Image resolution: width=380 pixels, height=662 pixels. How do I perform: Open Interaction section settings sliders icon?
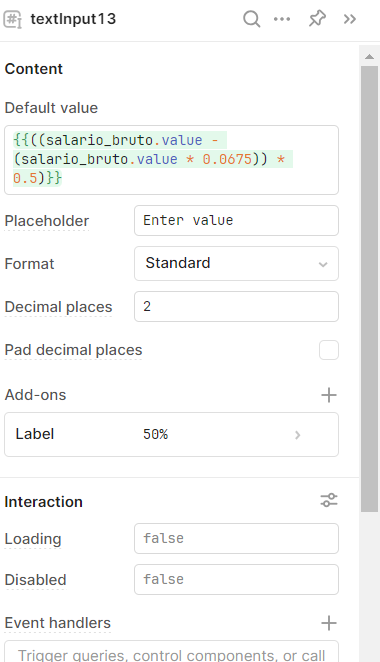[329, 500]
